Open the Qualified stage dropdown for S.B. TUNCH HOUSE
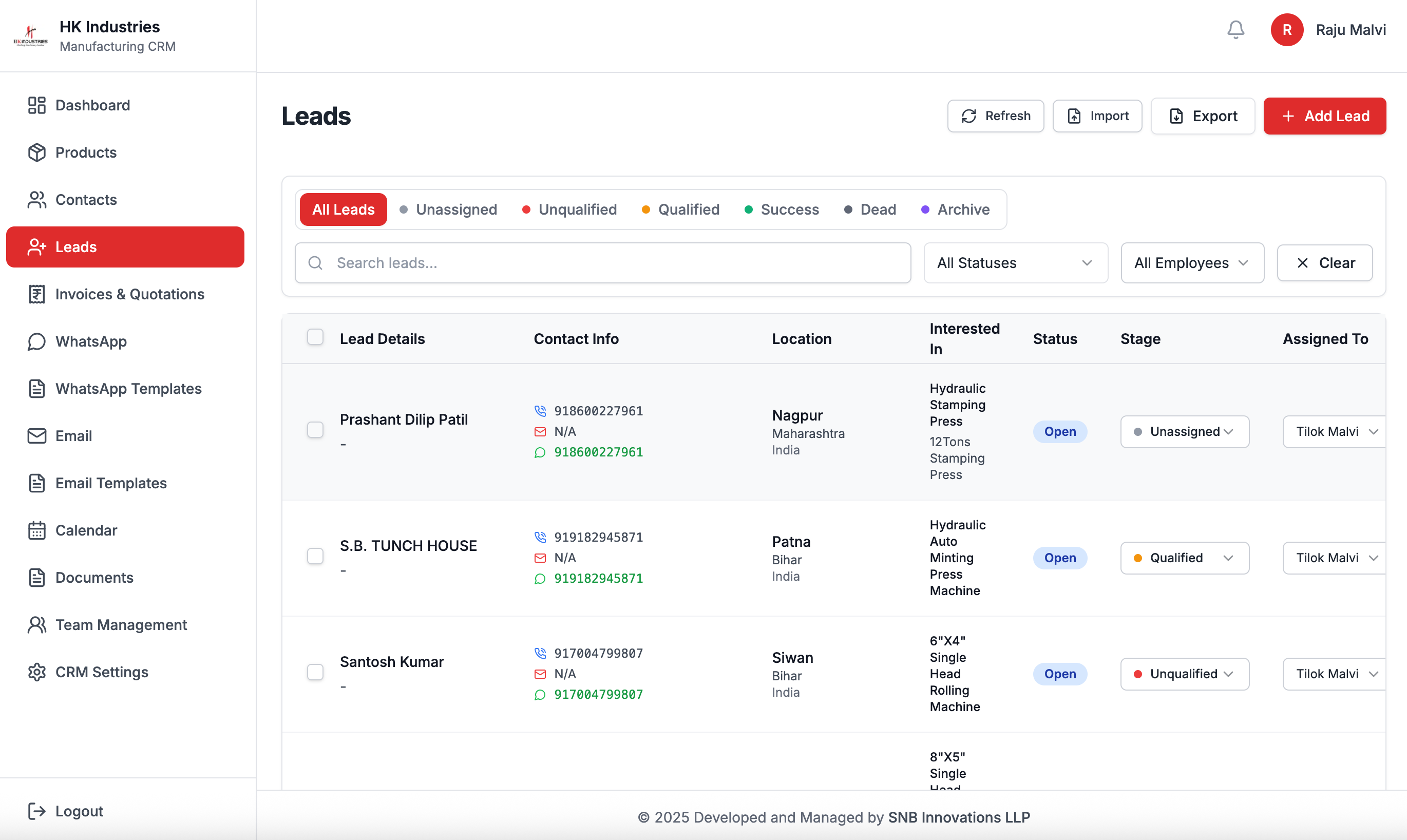Viewport: 1407px width, 840px height. click(1185, 558)
